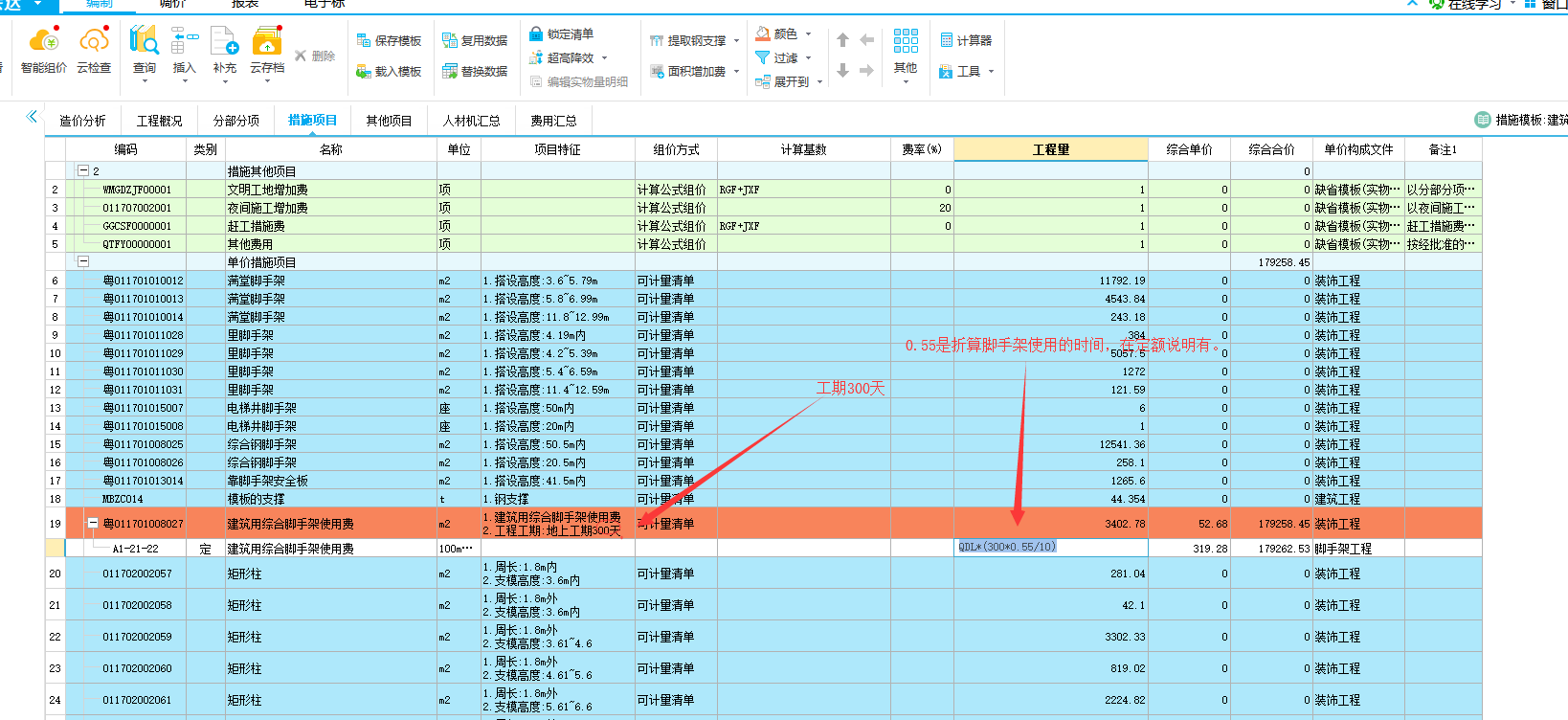Collapse side panel with double chevron
The image size is (1568, 720).
pos(32,117)
